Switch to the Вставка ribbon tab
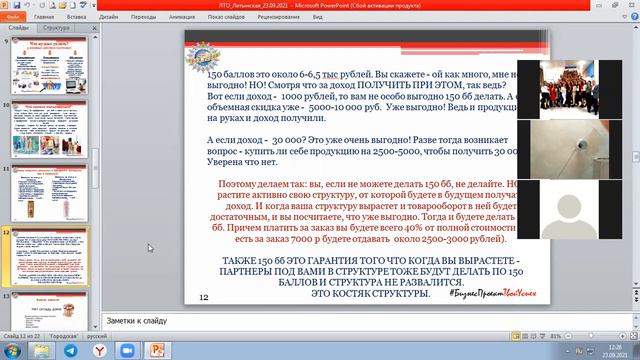The image size is (640, 360). [76, 17]
